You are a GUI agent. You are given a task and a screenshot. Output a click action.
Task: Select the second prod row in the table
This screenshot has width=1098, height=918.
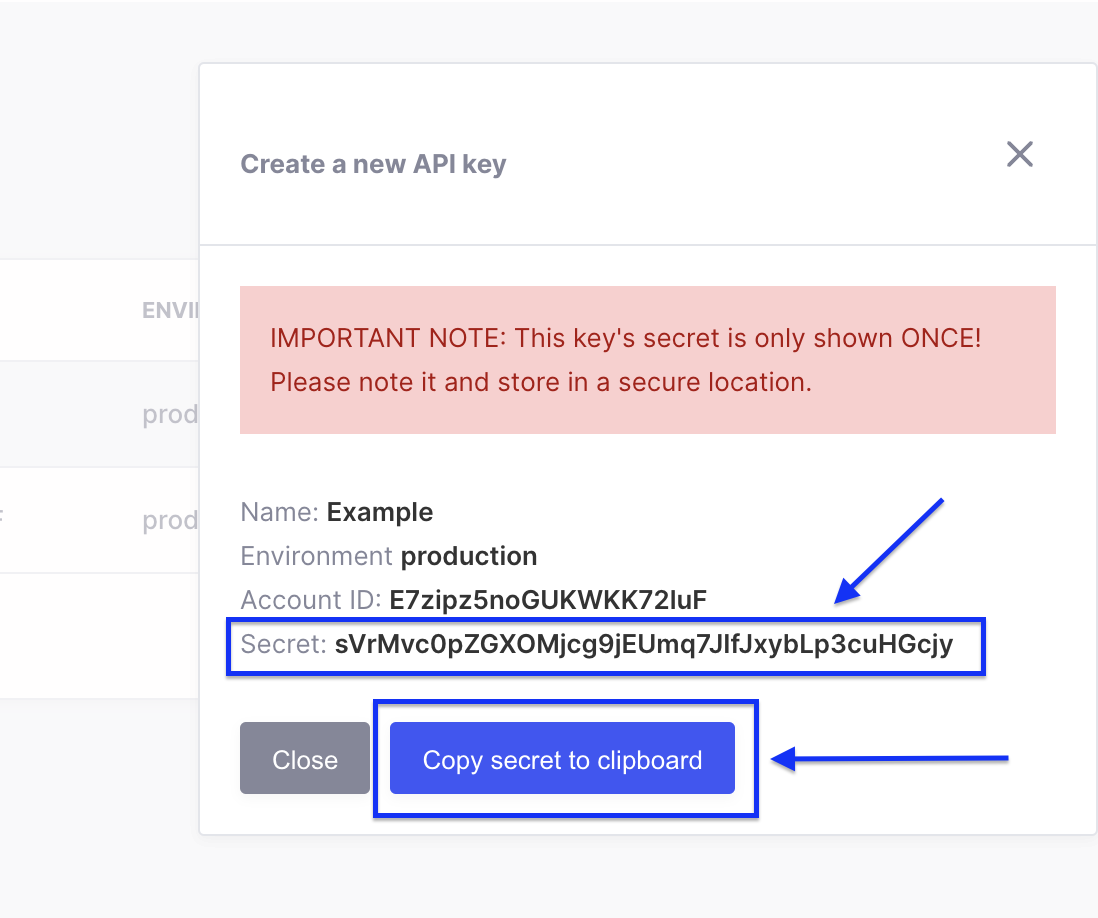click(x=170, y=519)
